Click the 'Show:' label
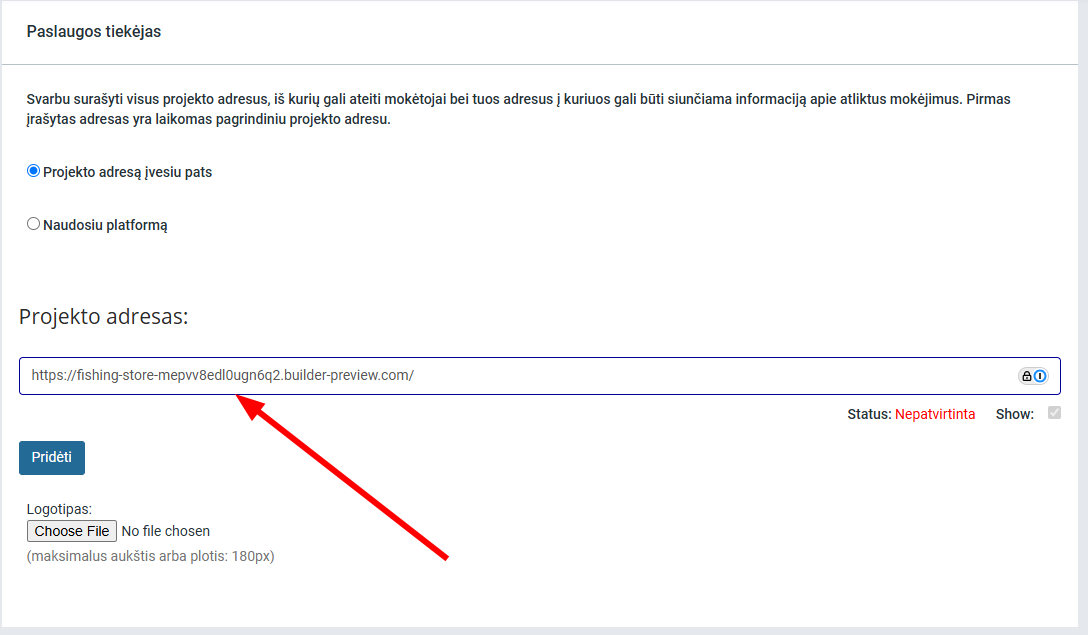Screen dimensions: 1088x635 (1014, 414)
